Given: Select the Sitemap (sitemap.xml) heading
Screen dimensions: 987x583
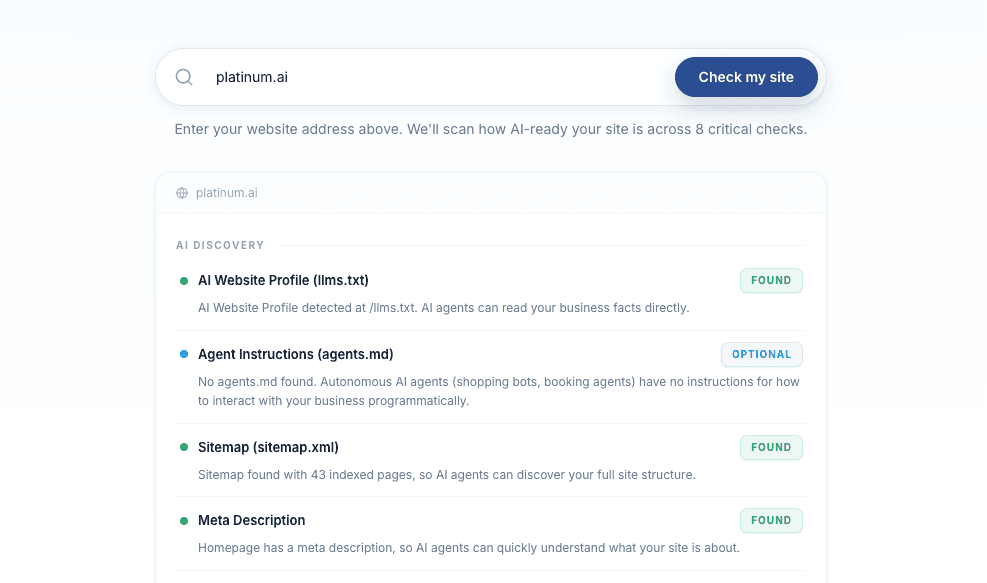Looking at the screenshot, I should (268, 447).
